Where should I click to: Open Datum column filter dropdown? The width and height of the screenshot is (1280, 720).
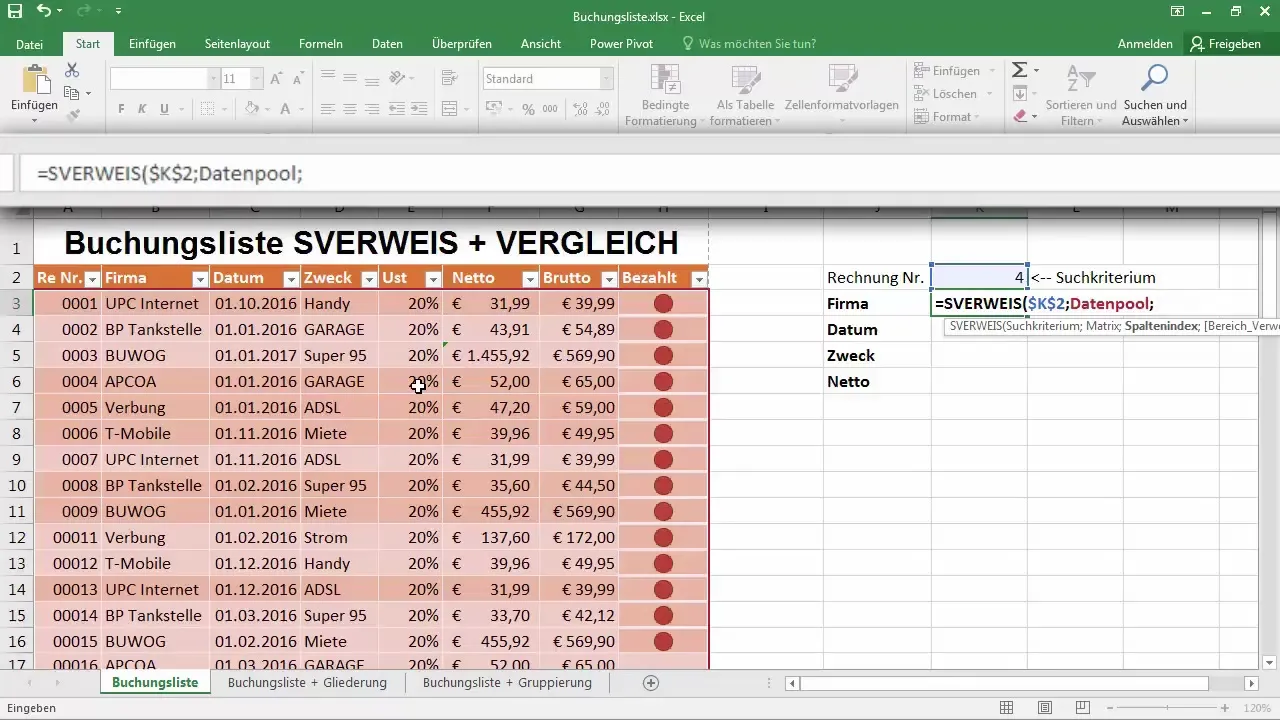pos(291,279)
